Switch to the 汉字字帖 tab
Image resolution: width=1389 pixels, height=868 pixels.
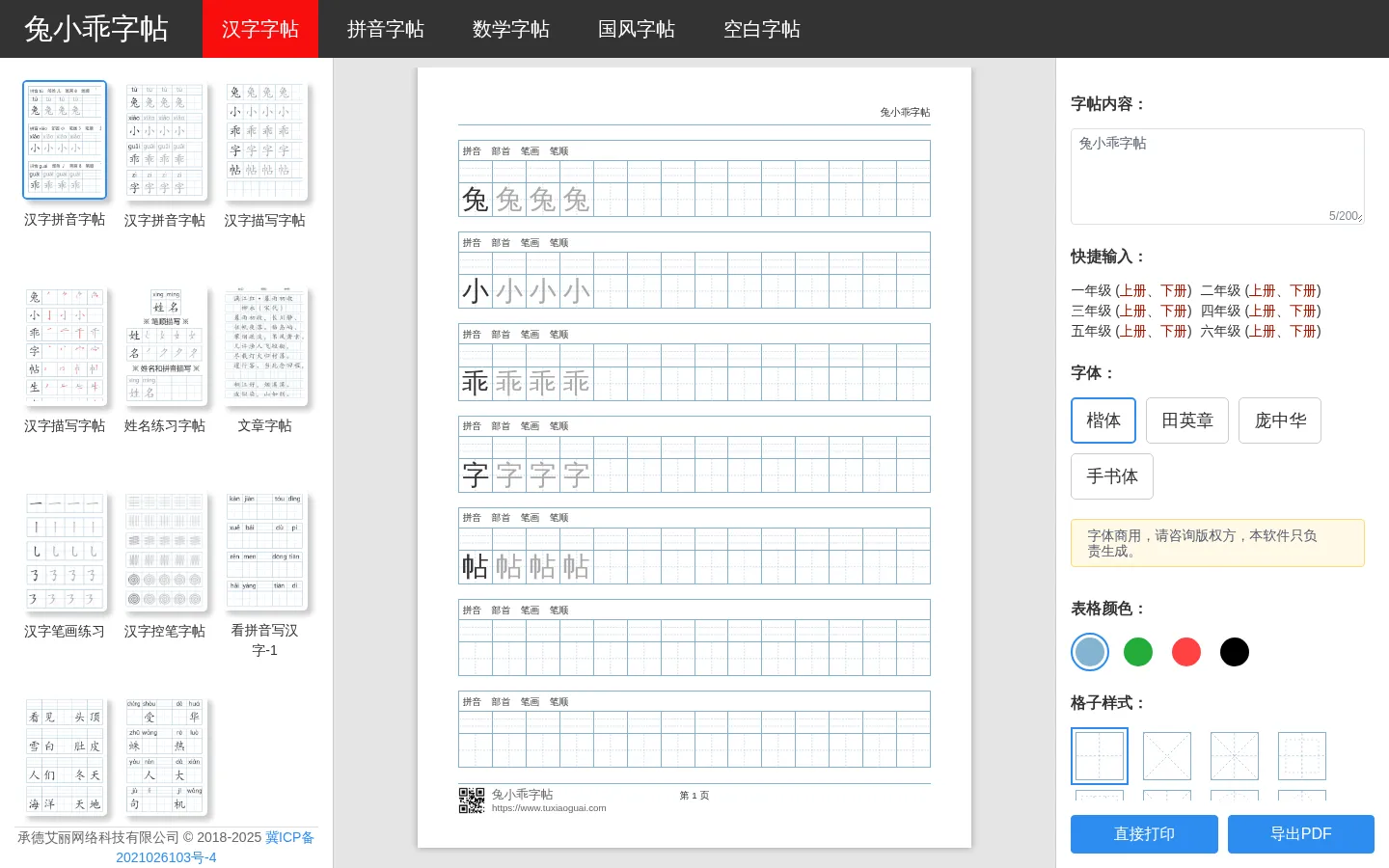260,29
